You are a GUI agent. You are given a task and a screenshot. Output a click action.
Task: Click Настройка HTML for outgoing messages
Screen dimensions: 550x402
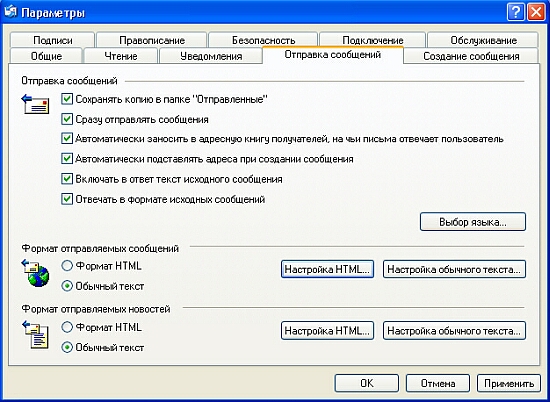327,269
